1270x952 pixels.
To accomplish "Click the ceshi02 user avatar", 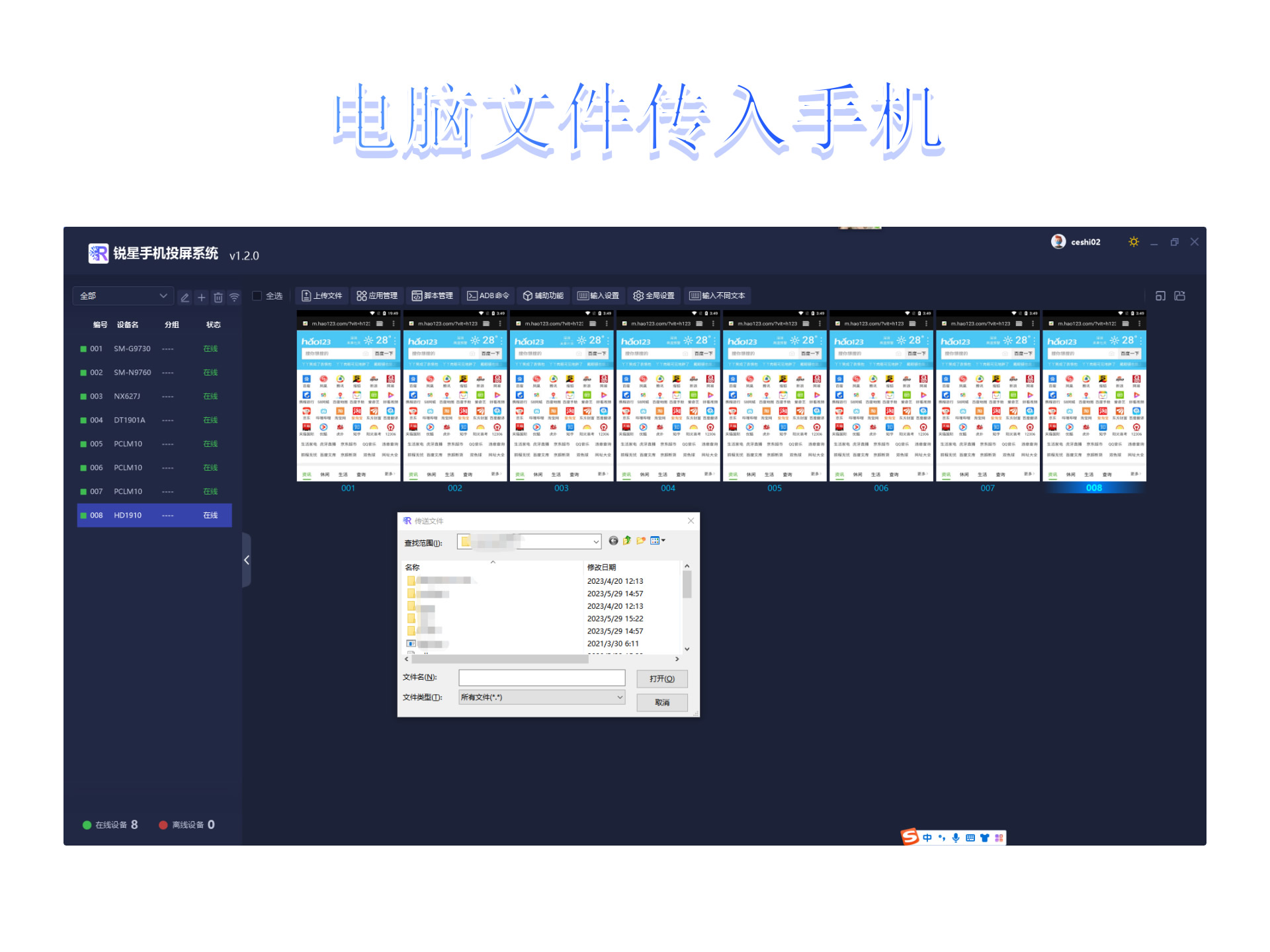I will 1058,241.
